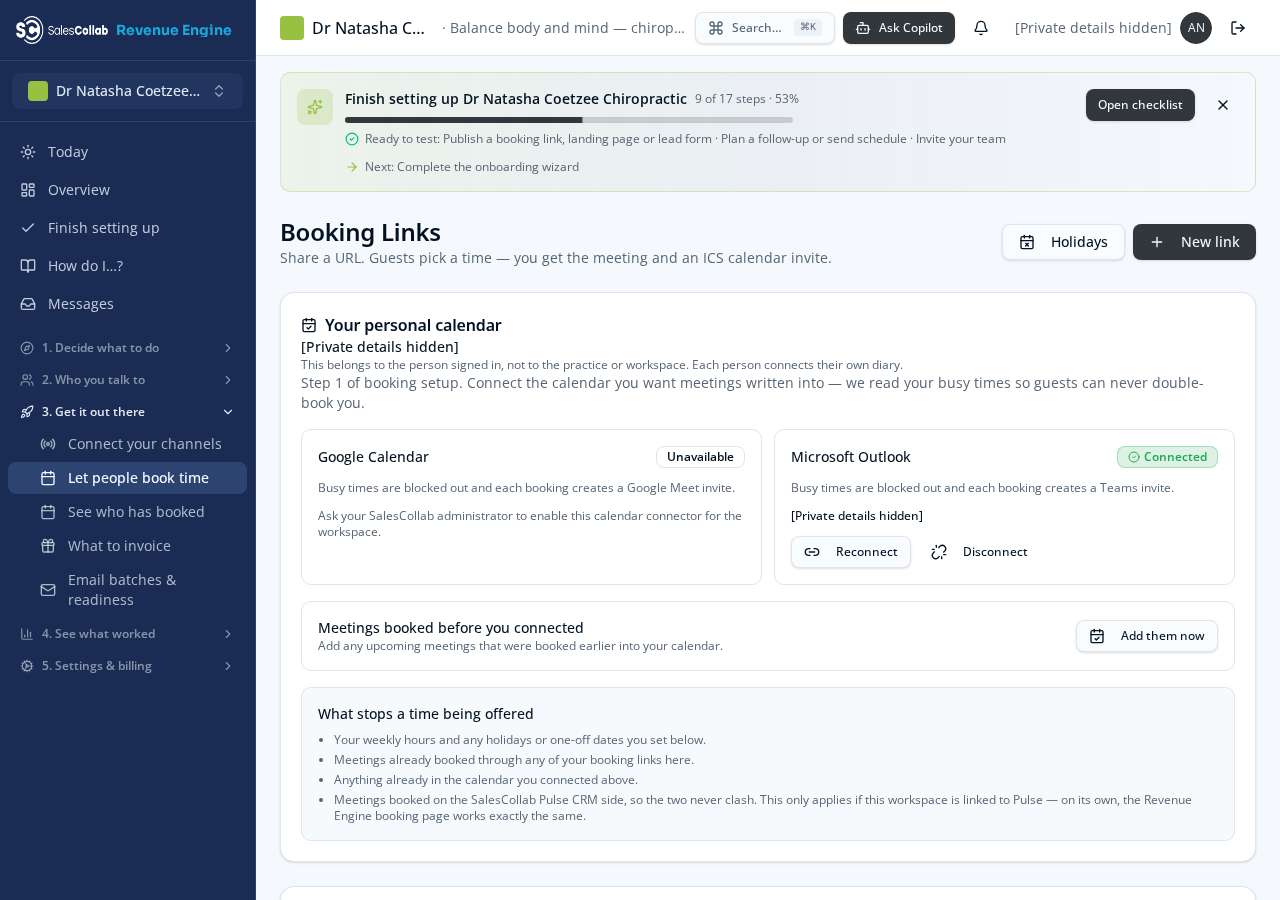Click the SalesCollab Revenue Engine logo
The width and height of the screenshot is (1280, 900).
[124, 30]
